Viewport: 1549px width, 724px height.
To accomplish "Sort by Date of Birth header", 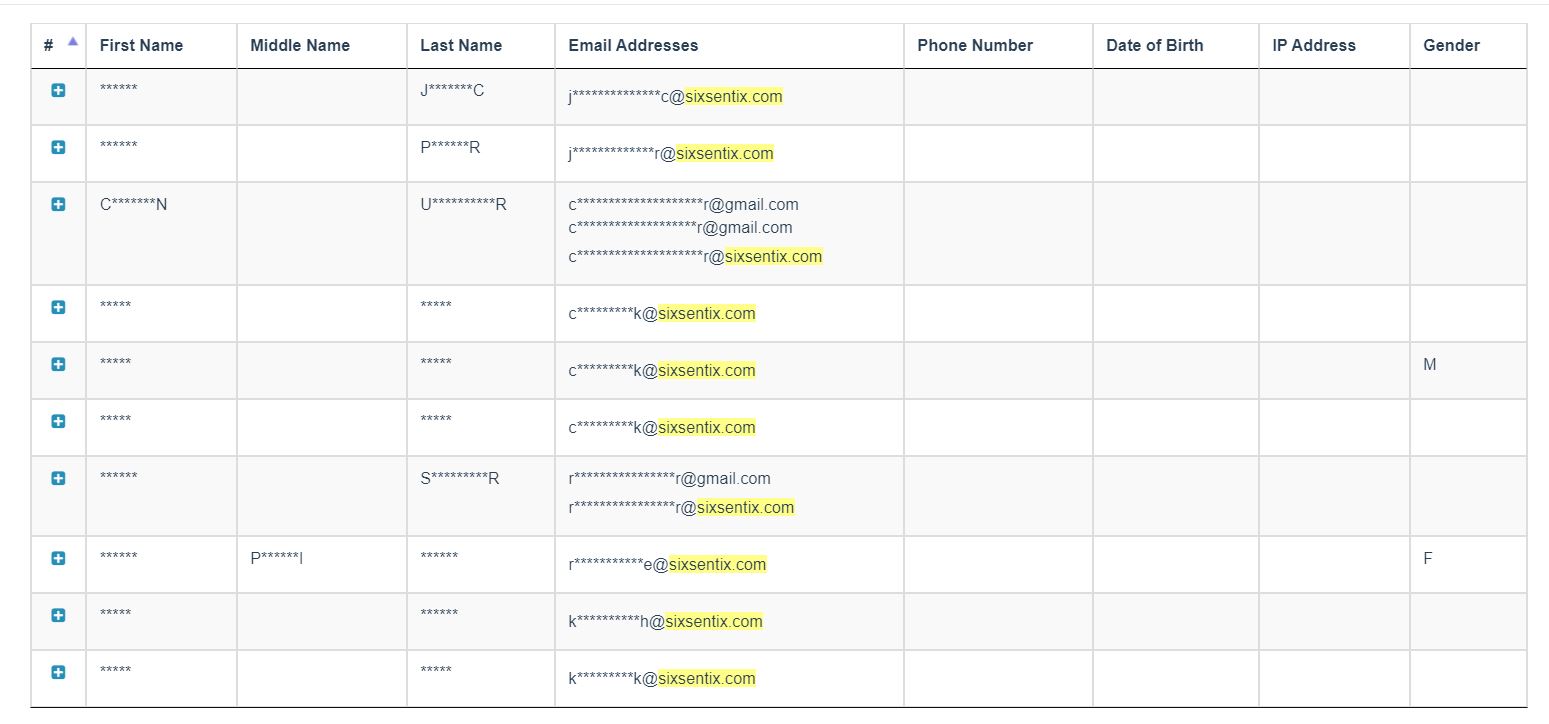I will click(1155, 45).
